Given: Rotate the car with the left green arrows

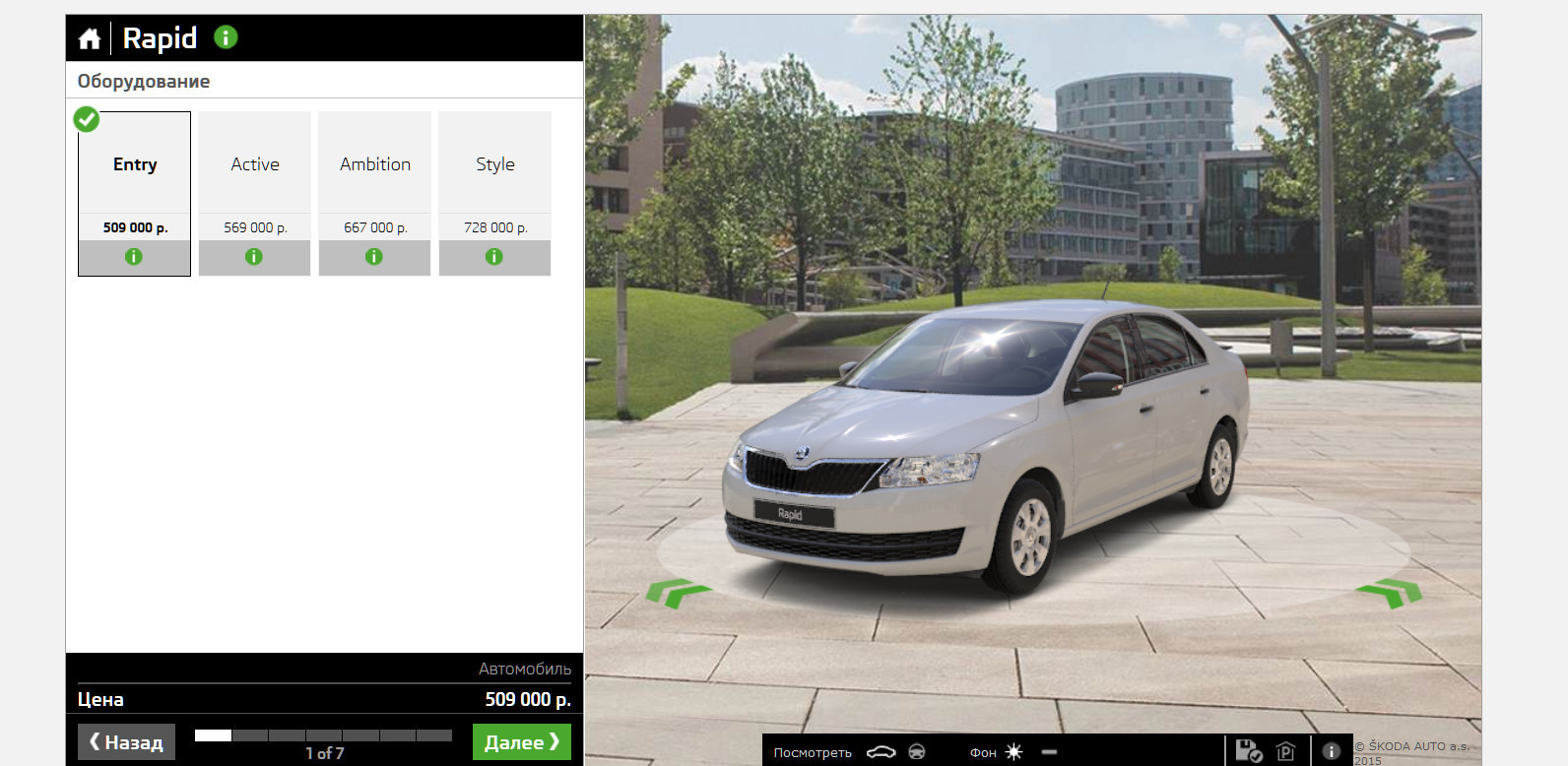Looking at the screenshot, I should click(678, 593).
